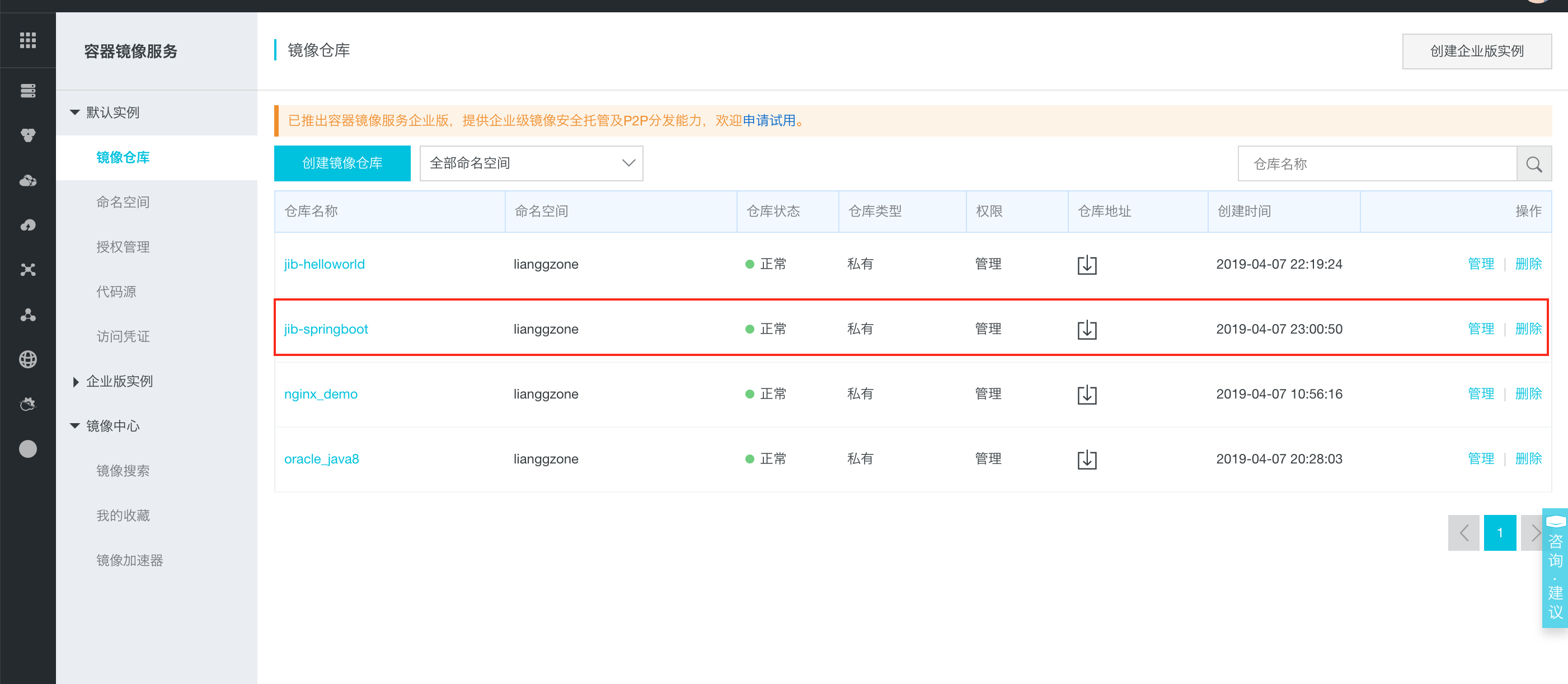This screenshot has height=684, width=1568.
Task: Expand the 企业版实例 tree section
Action: (x=75, y=381)
